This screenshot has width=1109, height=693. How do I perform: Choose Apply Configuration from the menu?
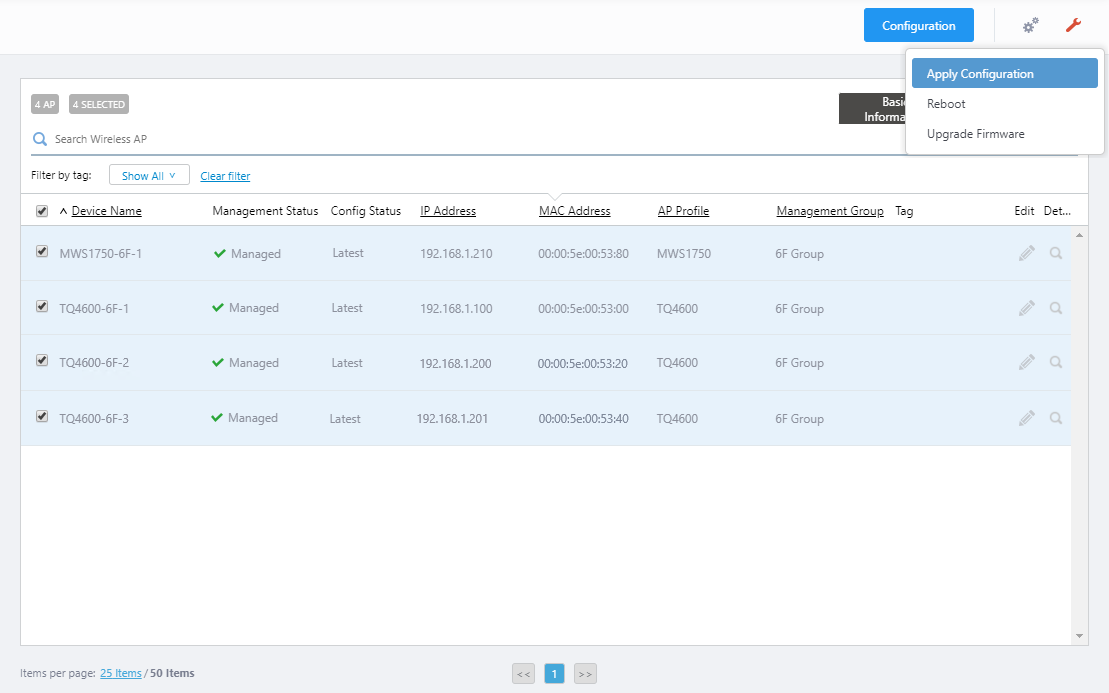(1004, 74)
